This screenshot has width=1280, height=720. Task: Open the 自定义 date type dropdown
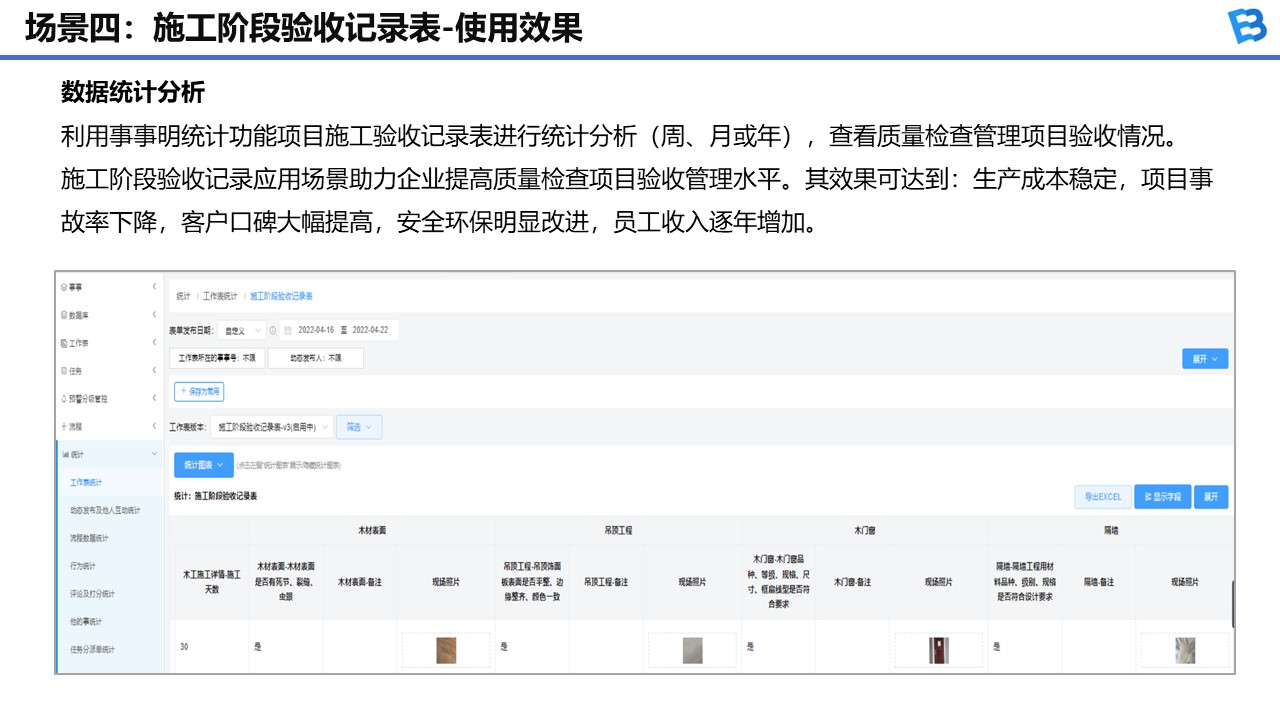242,330
